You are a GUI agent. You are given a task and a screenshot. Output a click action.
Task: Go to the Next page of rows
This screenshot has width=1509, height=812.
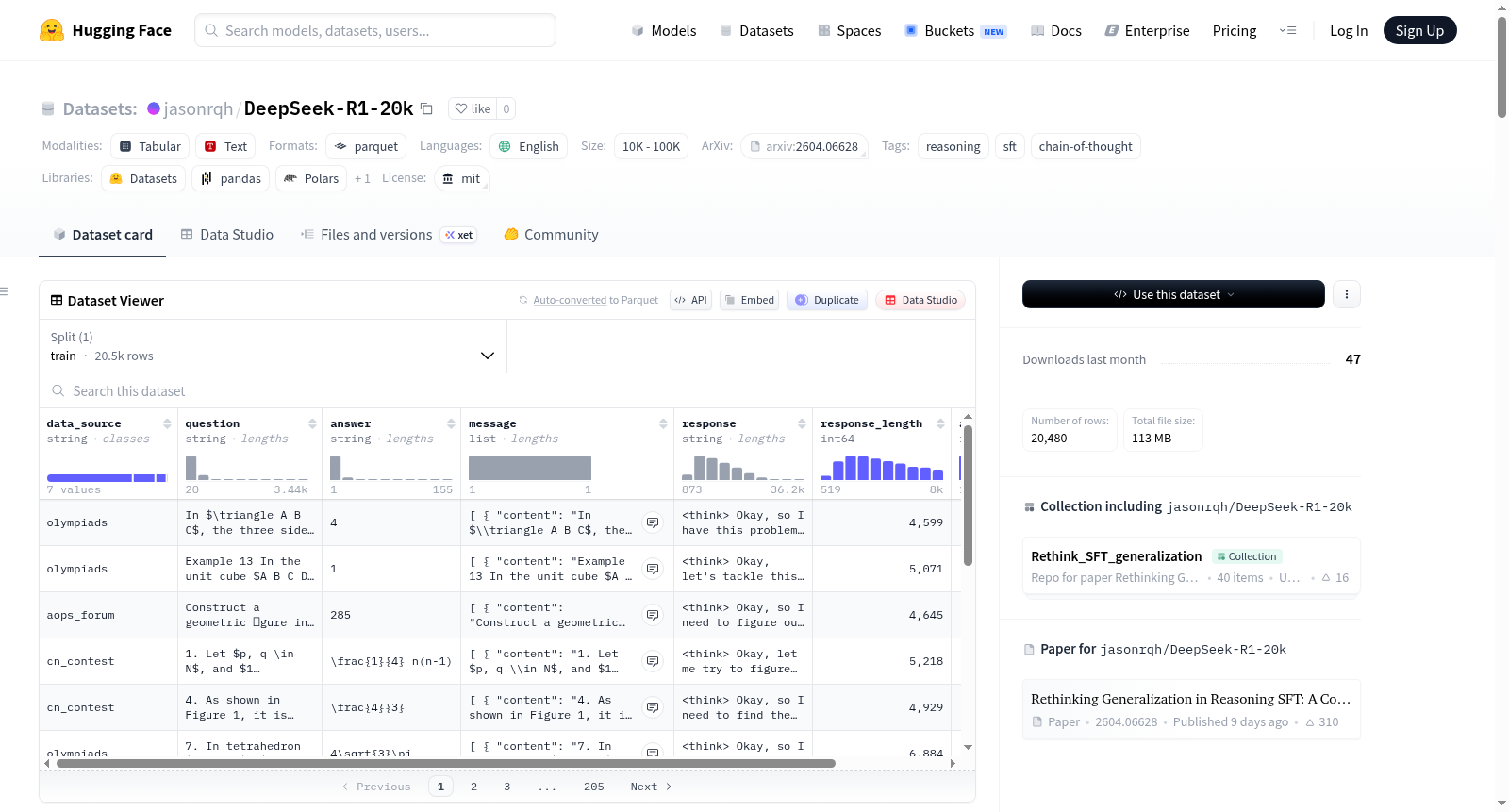click(651, 787)
